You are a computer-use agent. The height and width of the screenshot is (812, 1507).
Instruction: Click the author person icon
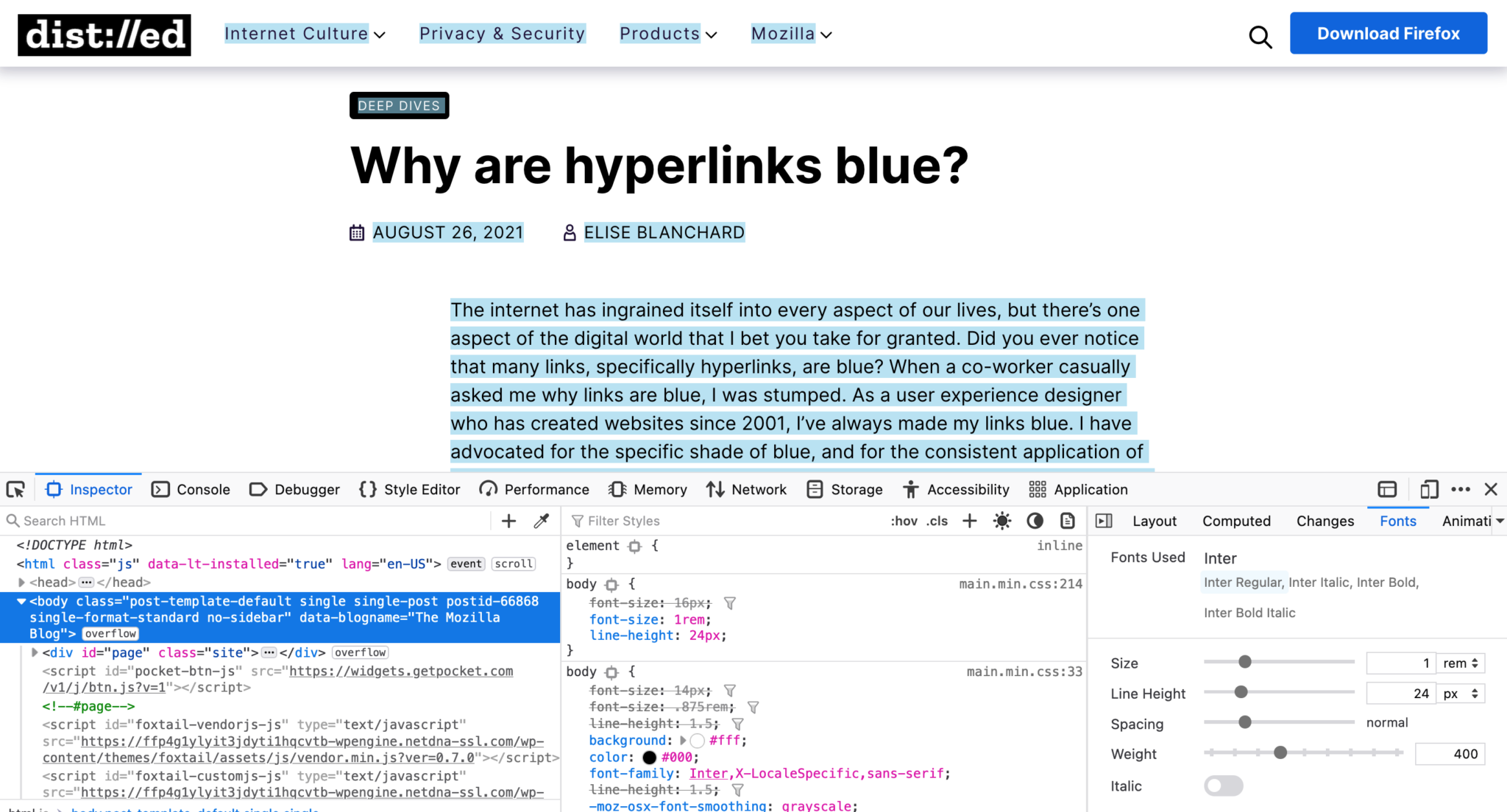click(569, 233)
